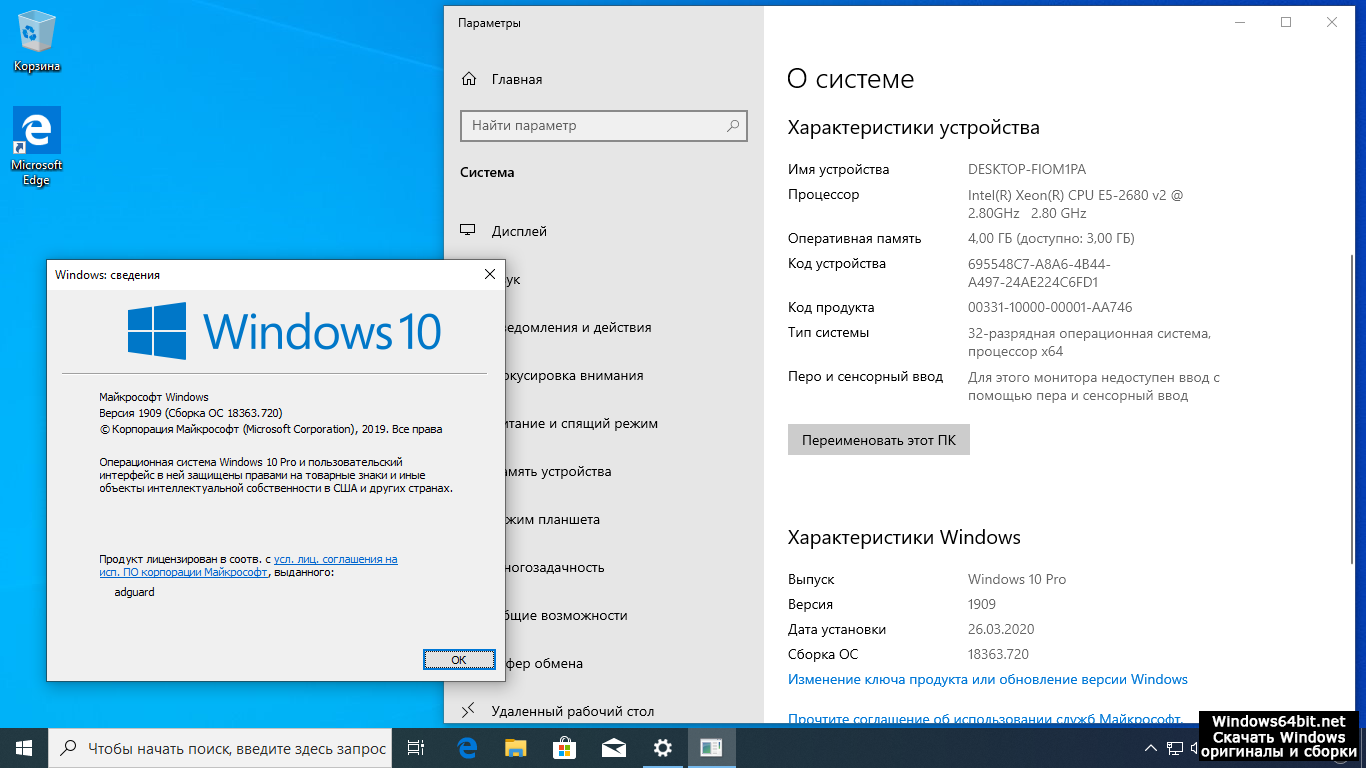Image resolution: width=1366 pixels, height=768 pixels.
Task: Open the Дисплей settings section
Action: click(519, 231)
